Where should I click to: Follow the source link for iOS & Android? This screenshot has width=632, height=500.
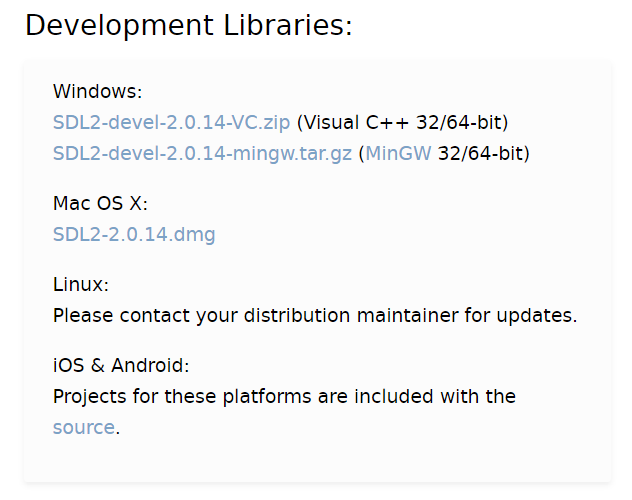point(84,427)
